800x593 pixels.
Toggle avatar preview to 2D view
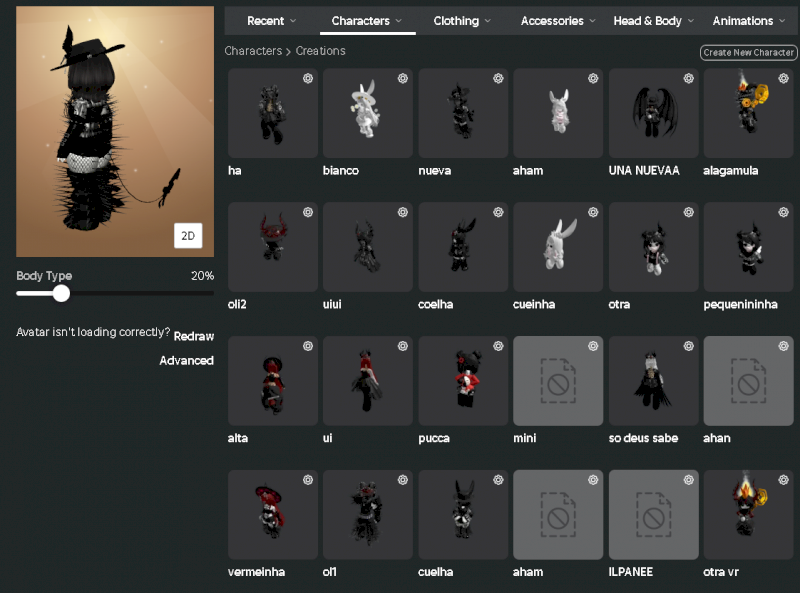click(x=187, y=236)
